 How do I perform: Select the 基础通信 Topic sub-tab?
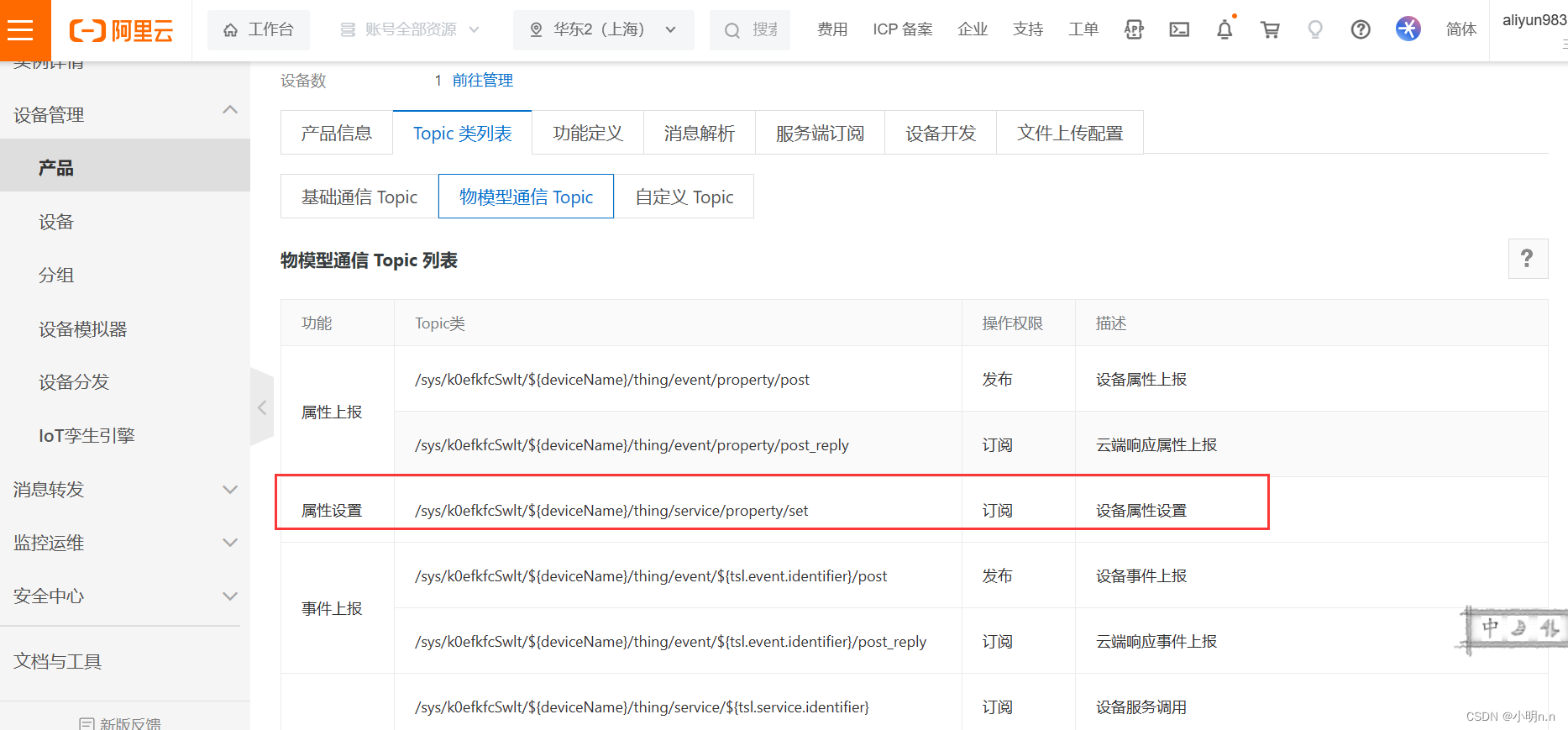coord(359,197)
